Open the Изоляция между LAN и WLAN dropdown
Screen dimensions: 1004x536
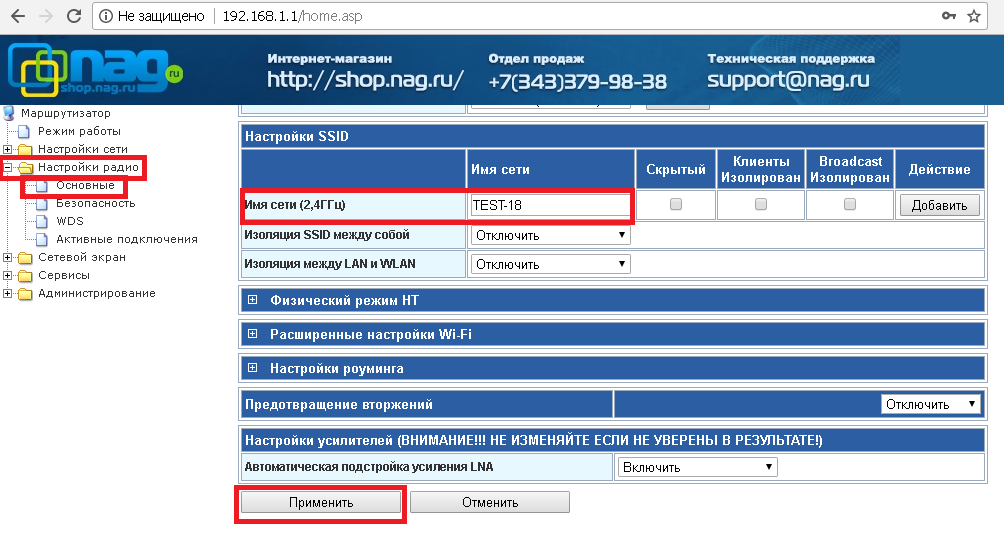[551, 264]
